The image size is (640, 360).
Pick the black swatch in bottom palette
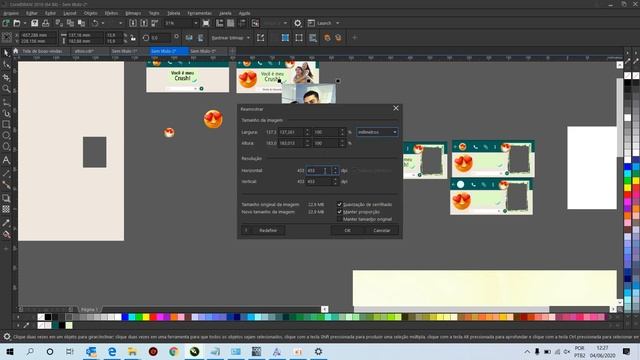click(48, 317)
